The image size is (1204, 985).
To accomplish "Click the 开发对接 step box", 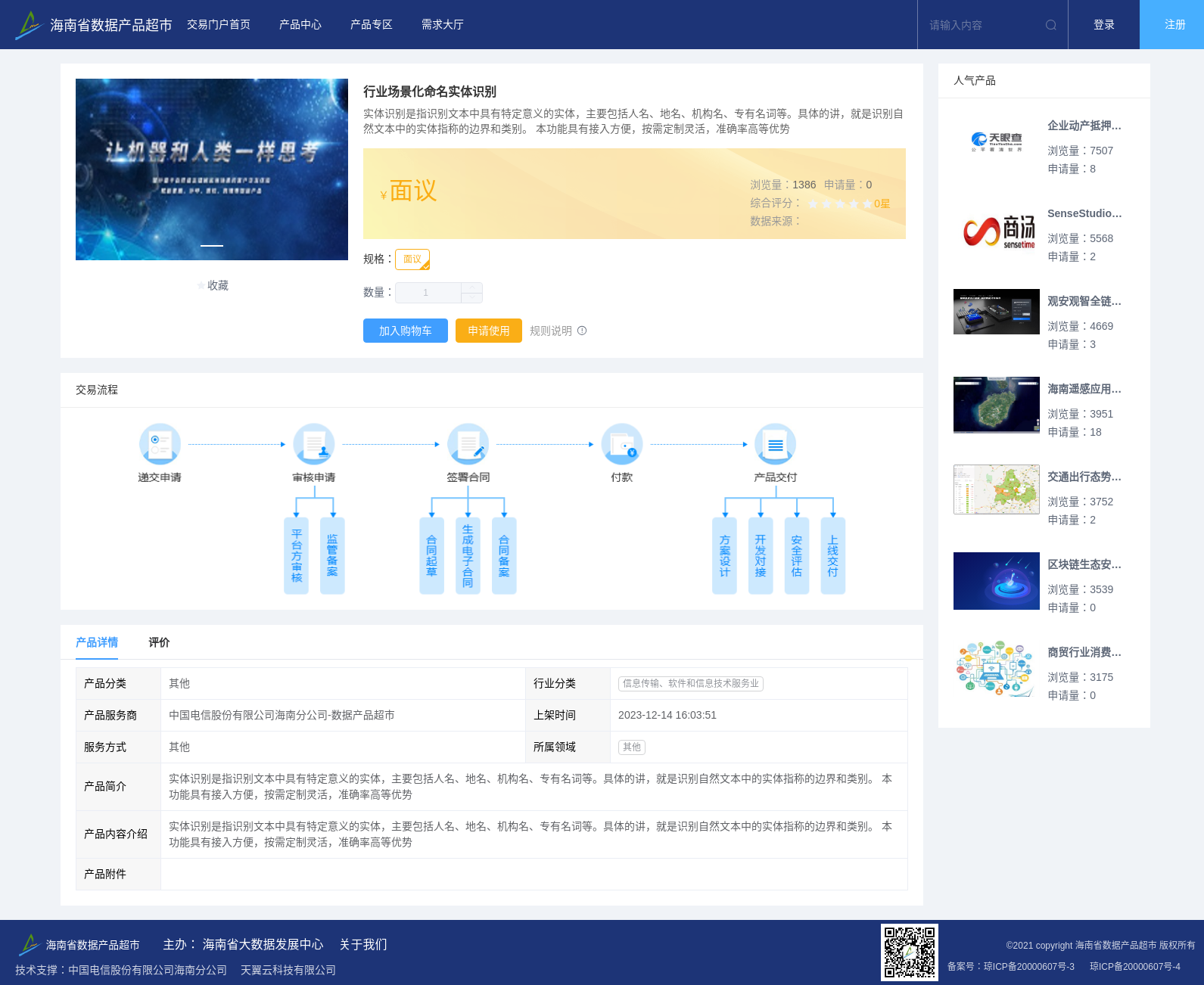I will (761, 556).
